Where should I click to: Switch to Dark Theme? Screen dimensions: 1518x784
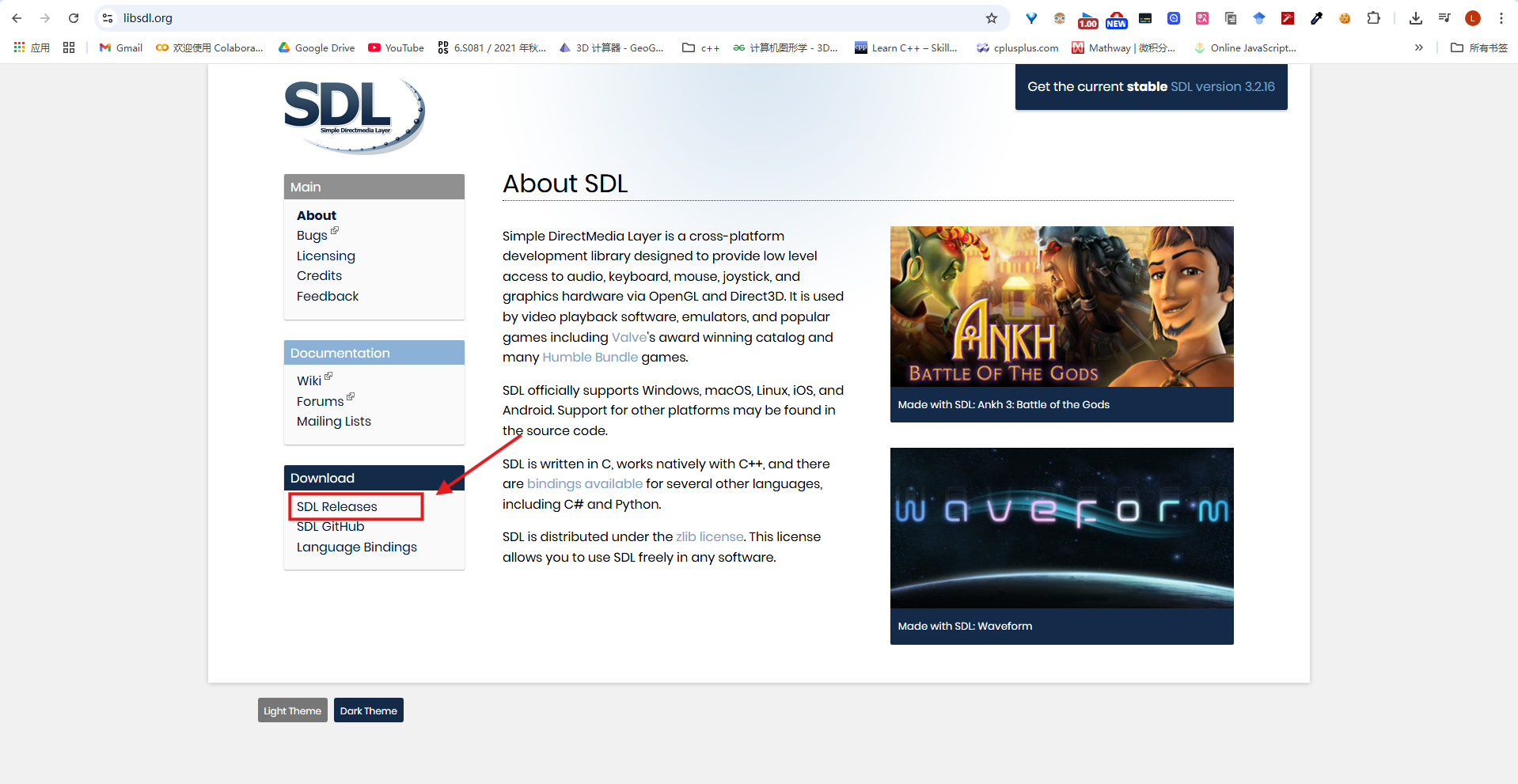368,710
